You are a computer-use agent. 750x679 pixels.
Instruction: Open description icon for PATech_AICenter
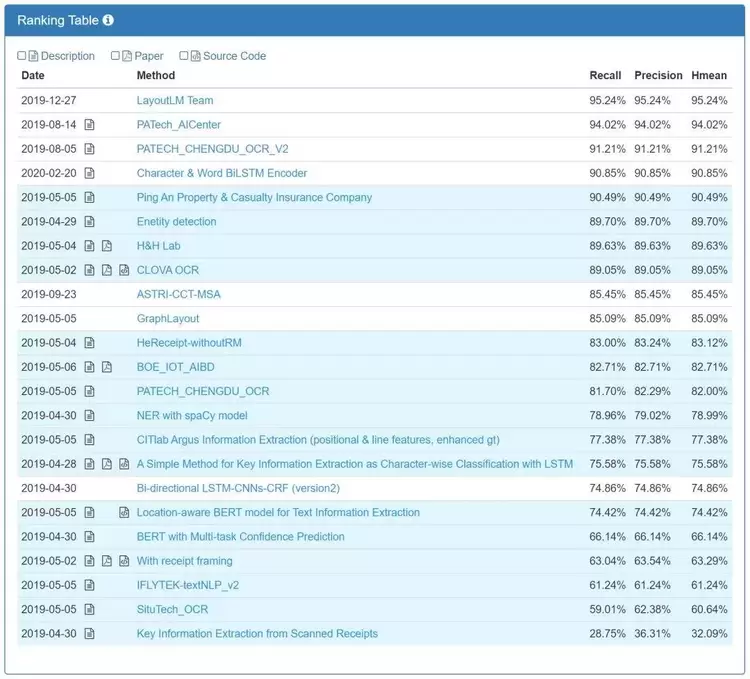(90, 125)
